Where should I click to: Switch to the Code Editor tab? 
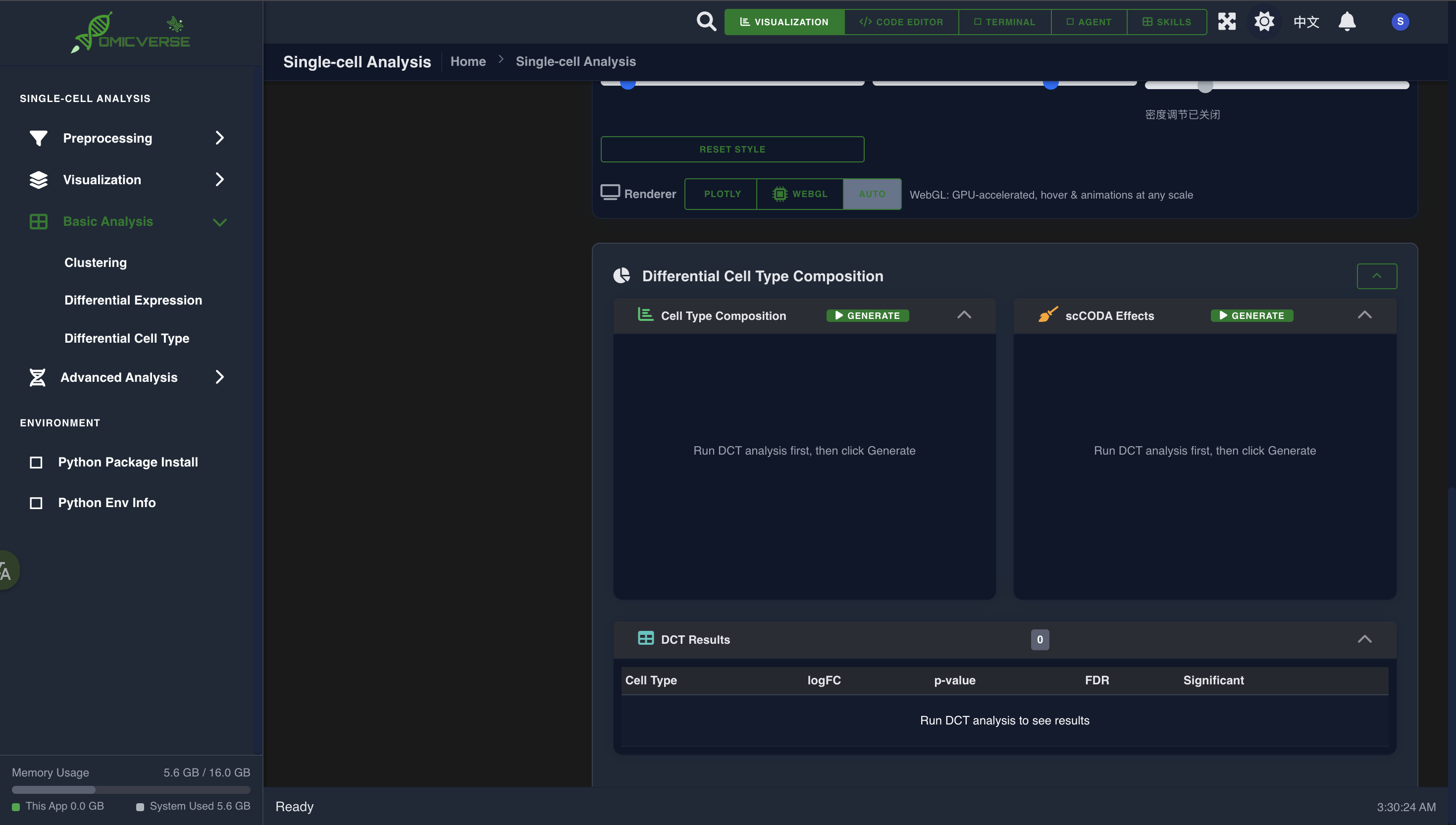click(901, 21)
